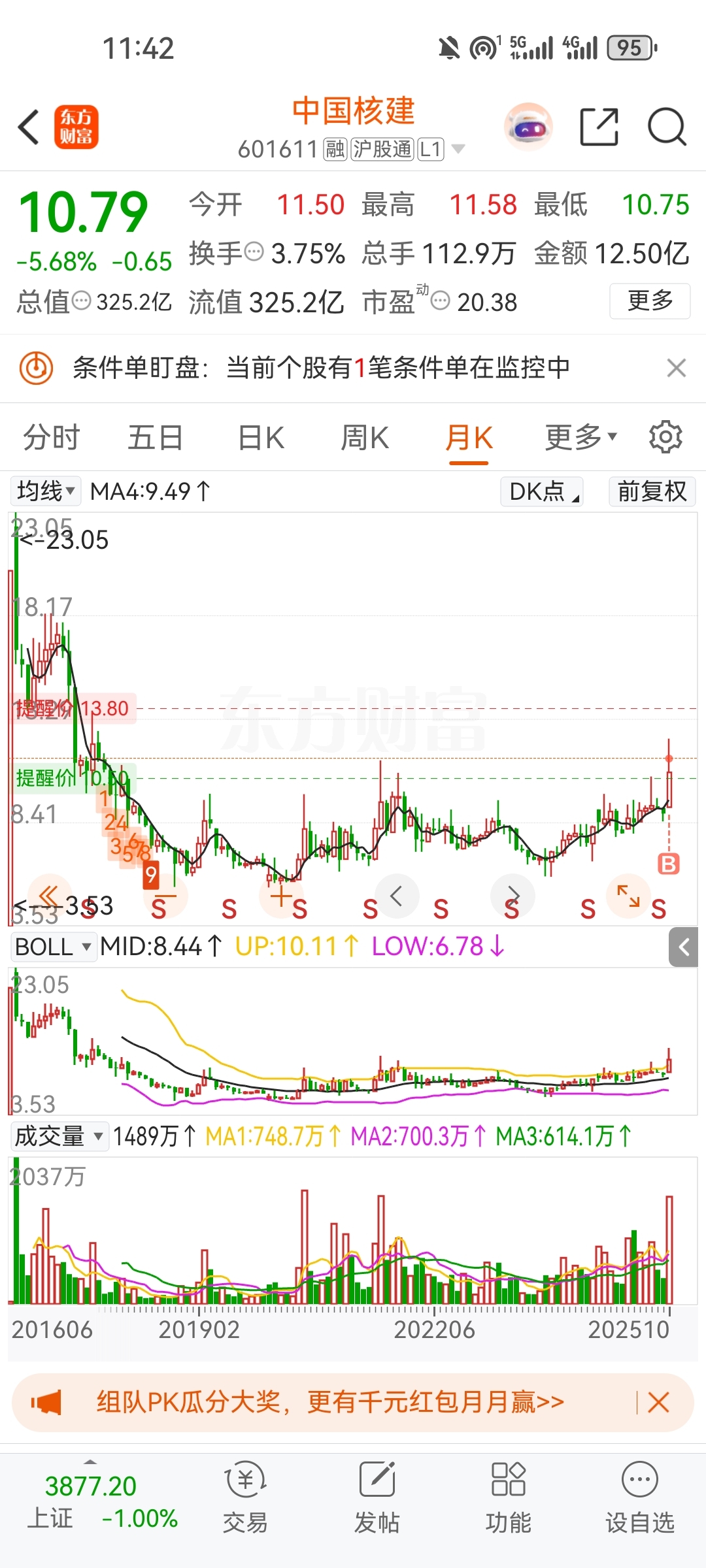Open the search magnifier icon
The width and height of the screenshot is (706, 1568).
(667, 127)
